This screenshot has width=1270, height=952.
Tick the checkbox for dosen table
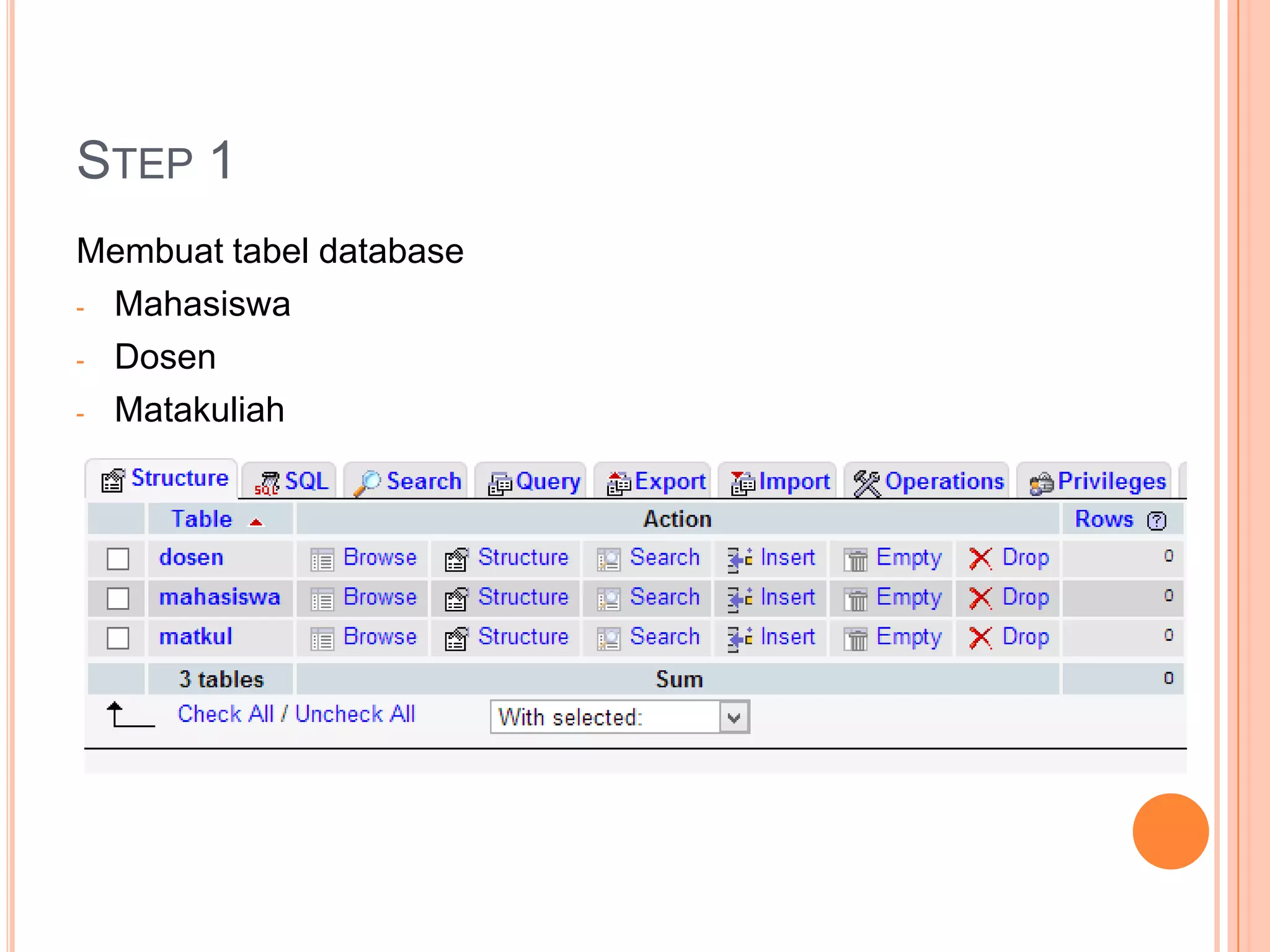[118, 558]
